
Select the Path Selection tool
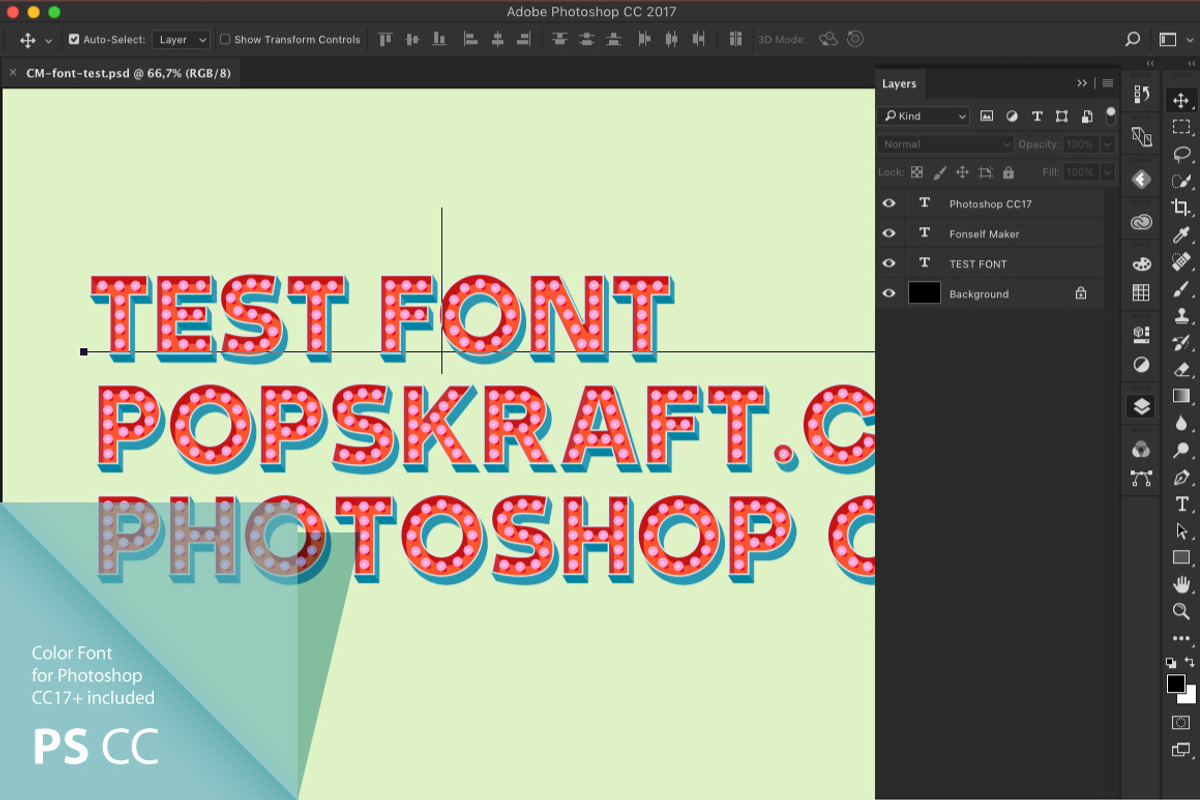[1181, 531]
